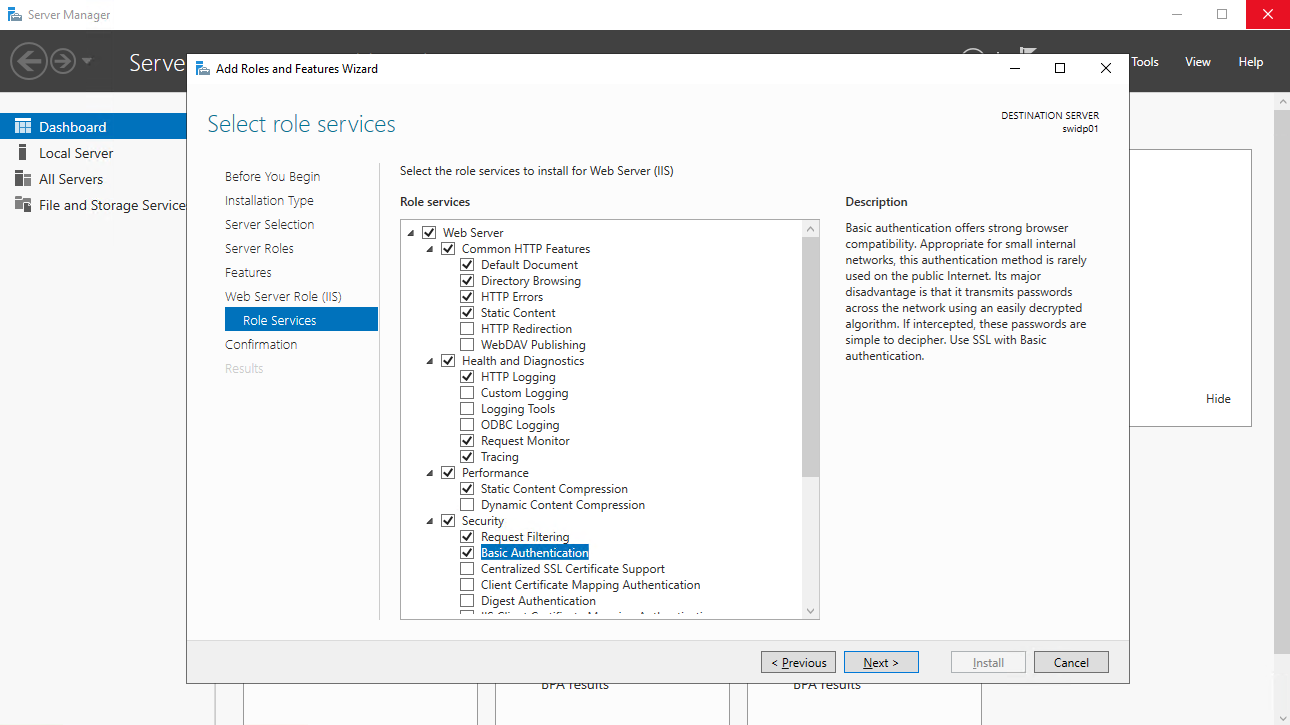Screen dimensions: 1290x725
Task: Open the Help menu in Server Manager
Action: pyautogui.click(x=1251, y=62)
